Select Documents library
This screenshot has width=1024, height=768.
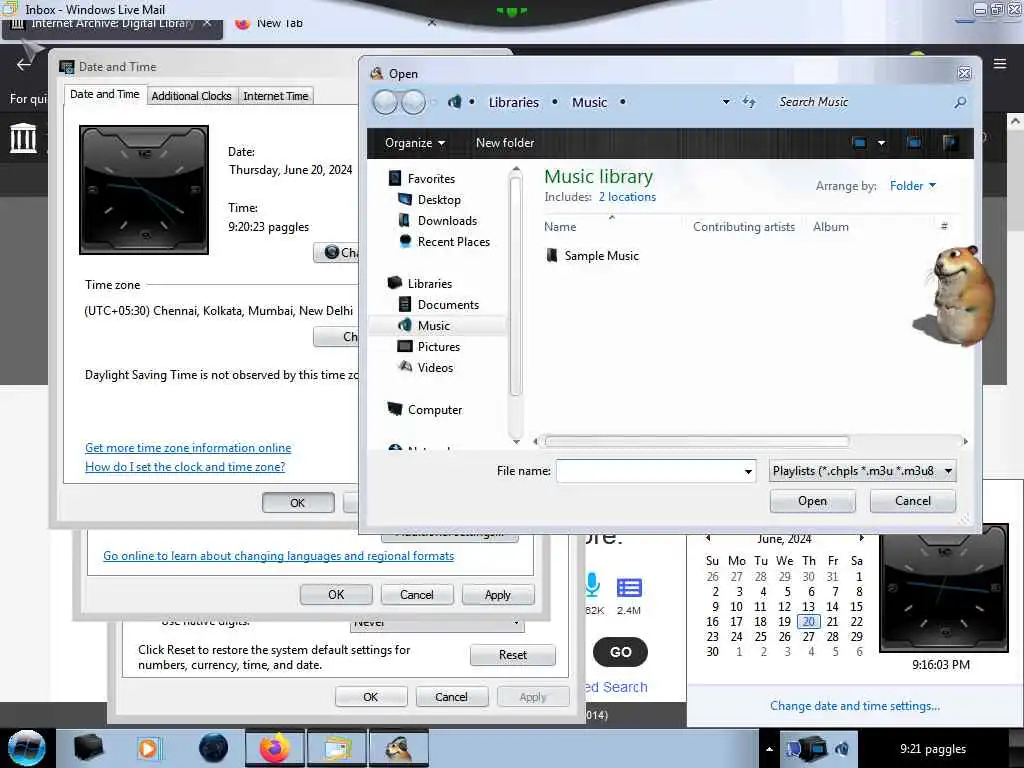[x=448, y=304]
